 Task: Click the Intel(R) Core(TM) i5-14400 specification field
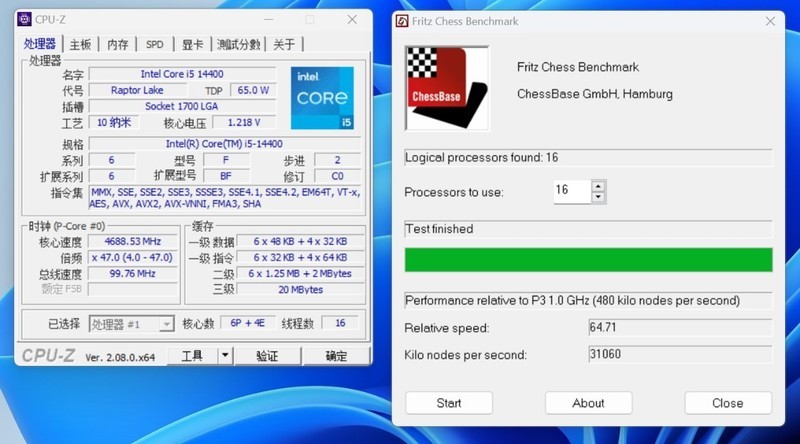point(224,144)
